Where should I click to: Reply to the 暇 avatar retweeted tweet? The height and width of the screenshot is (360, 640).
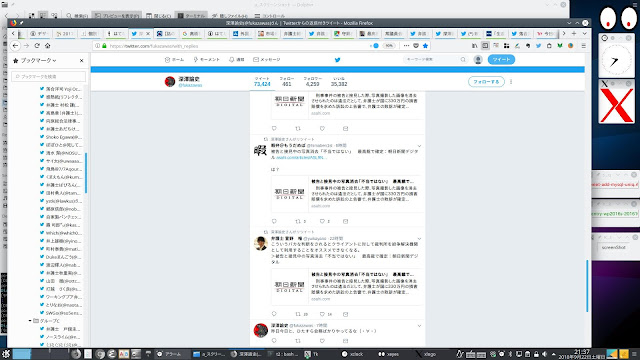(x=274, y=221)
